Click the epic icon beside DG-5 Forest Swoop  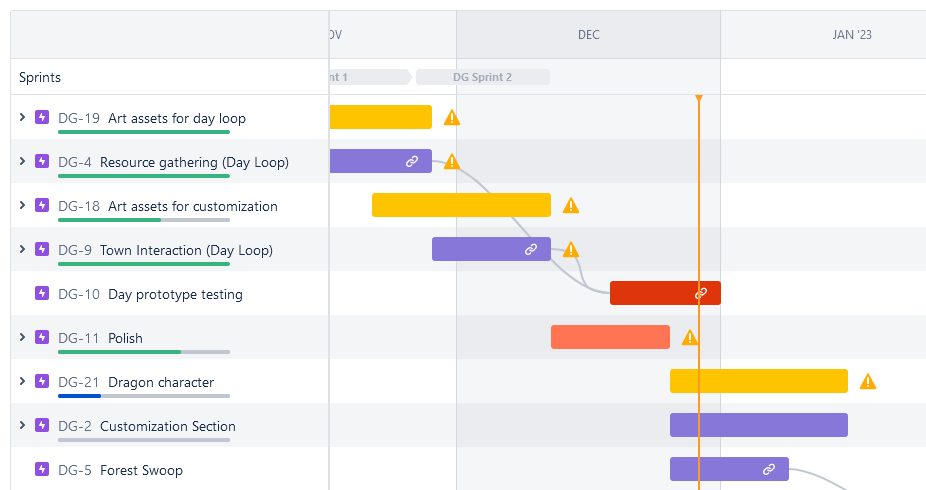pyautogui.click(x=42, y=470)
